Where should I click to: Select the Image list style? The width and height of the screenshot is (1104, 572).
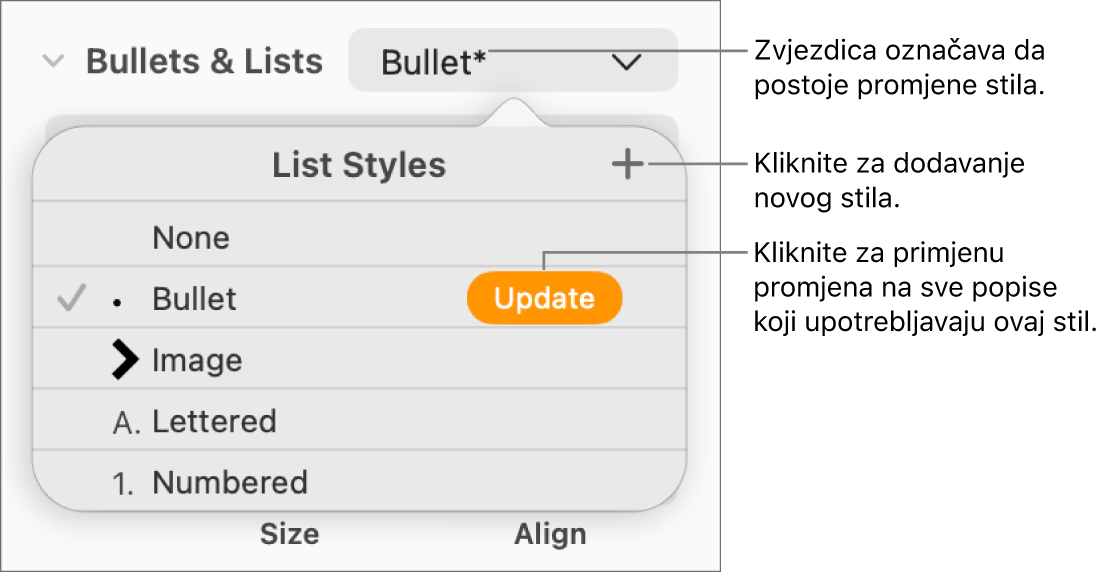click(197, 360)
